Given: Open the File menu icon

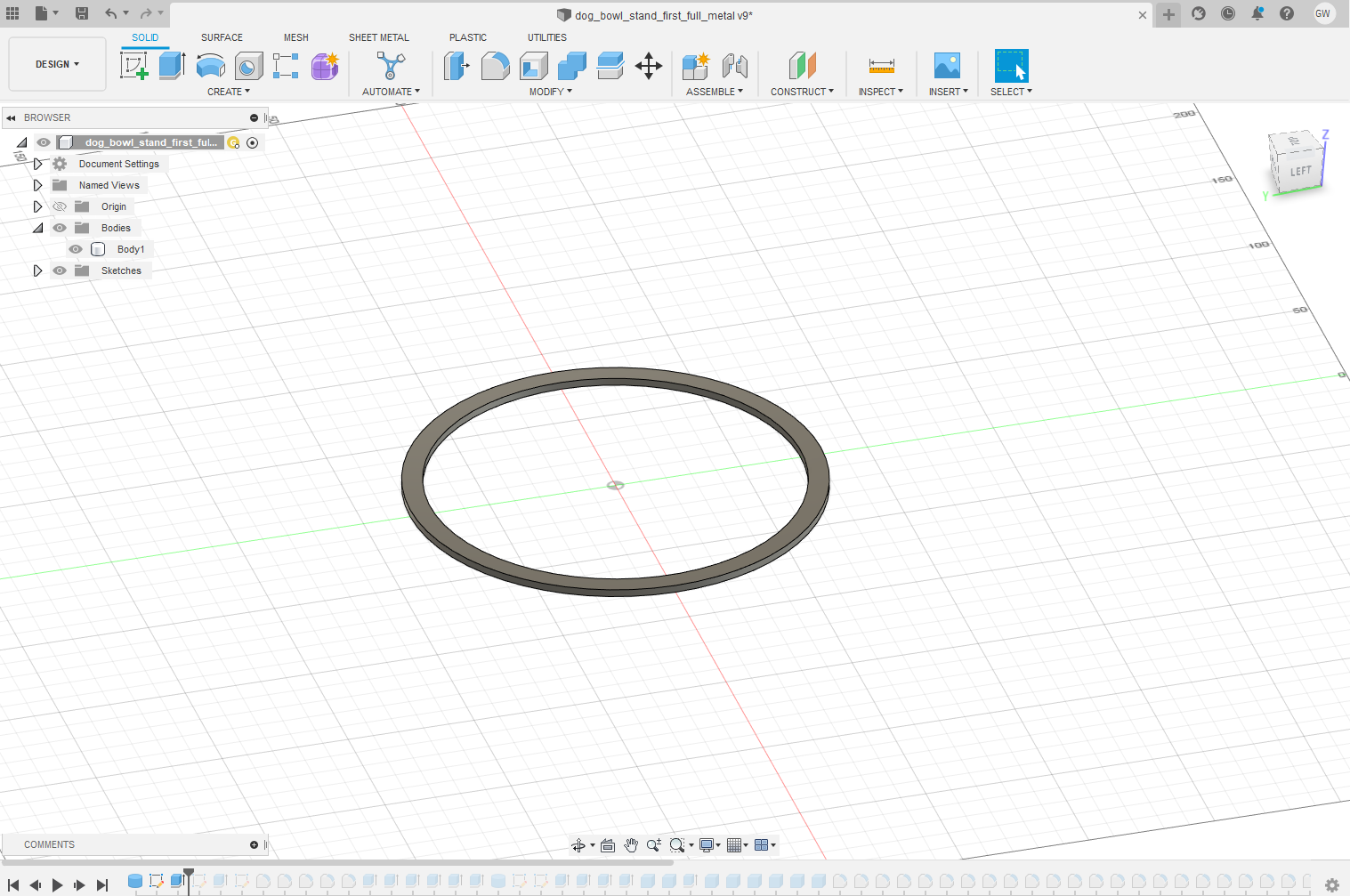Looking at the screenshot, I should pyautogui.click(x=42, y=13).
